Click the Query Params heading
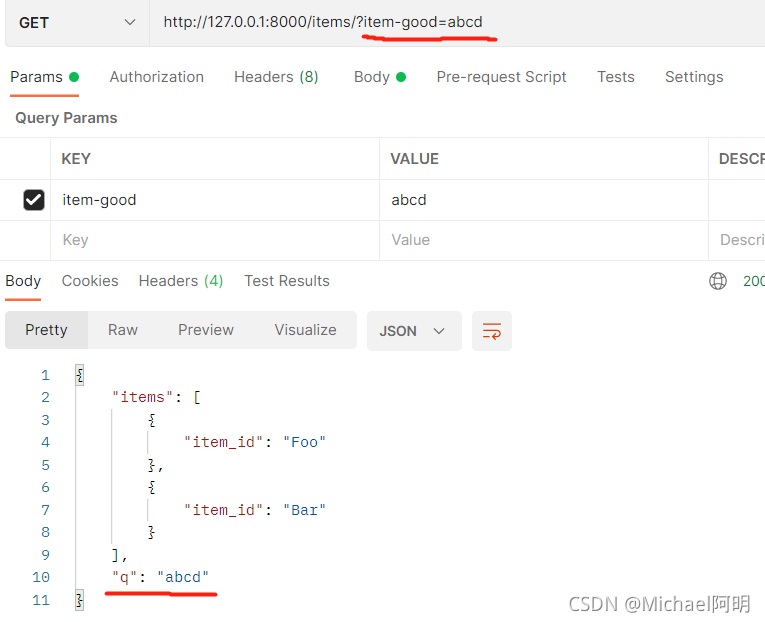 66,118
